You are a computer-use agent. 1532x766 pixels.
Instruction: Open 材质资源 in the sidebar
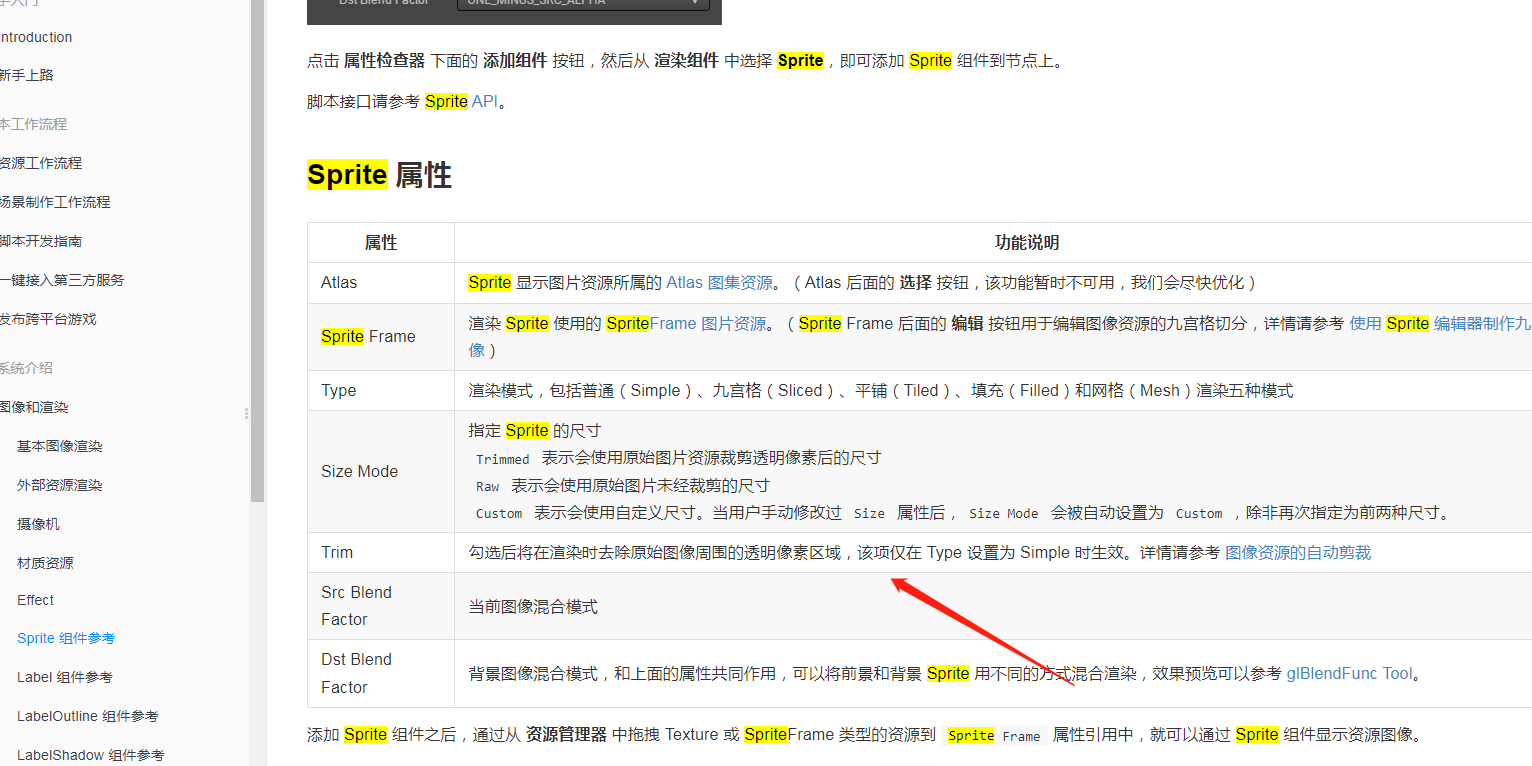click(46, 563)
